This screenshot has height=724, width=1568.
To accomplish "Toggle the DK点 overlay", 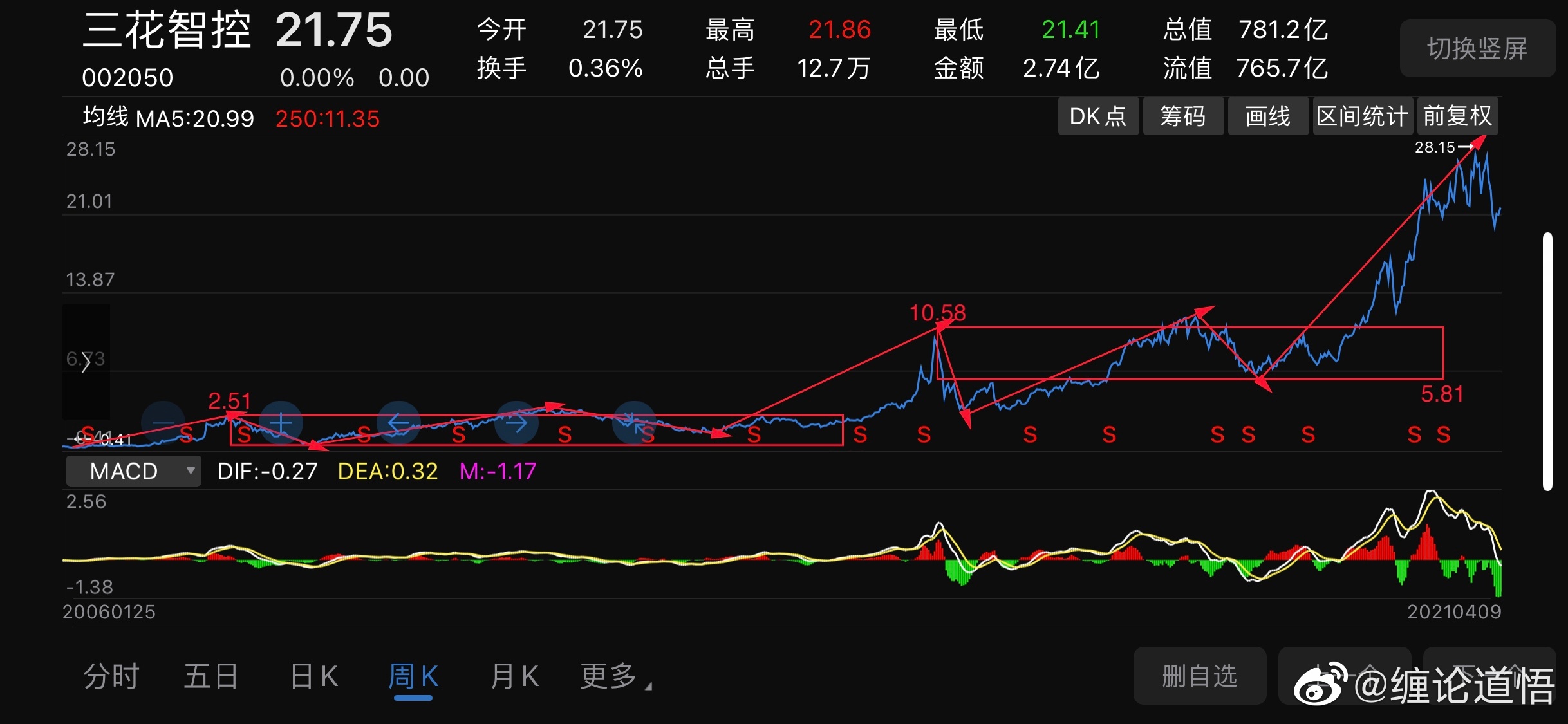I will 1098,116.
